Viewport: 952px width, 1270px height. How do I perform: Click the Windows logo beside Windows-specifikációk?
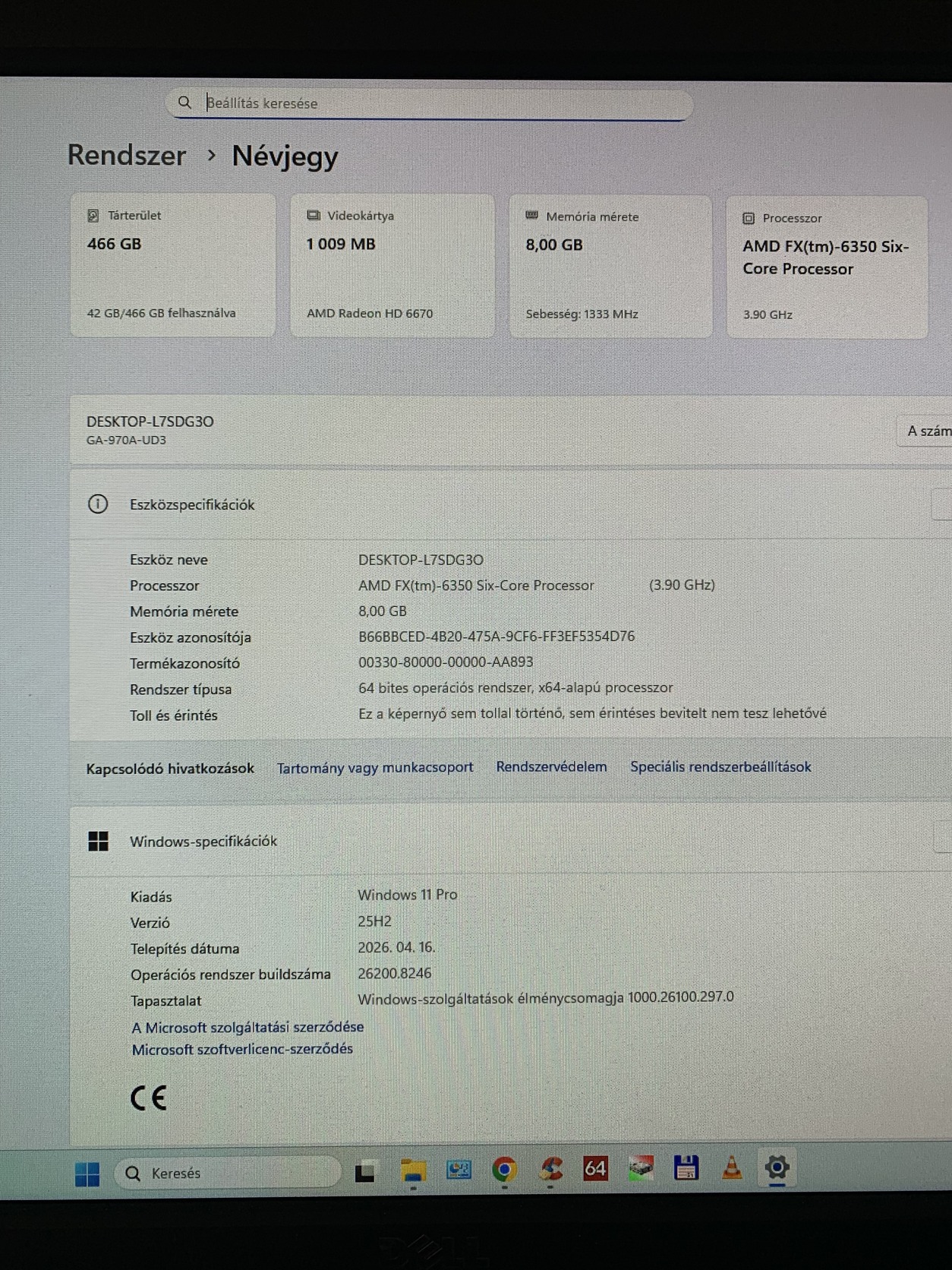coord(98,841)
